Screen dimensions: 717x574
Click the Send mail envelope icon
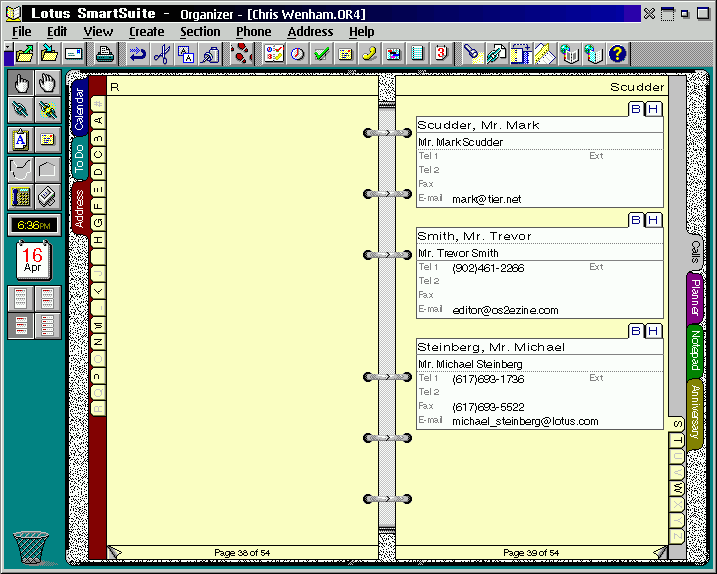click(x=74, y=54)
